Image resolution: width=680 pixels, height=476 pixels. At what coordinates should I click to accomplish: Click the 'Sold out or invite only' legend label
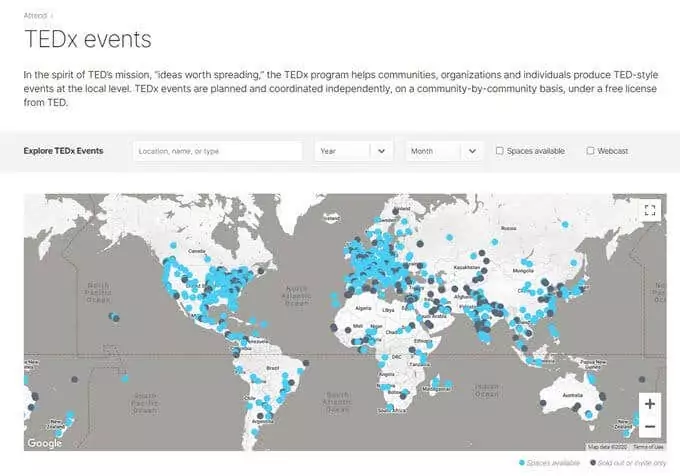[632, 463]
